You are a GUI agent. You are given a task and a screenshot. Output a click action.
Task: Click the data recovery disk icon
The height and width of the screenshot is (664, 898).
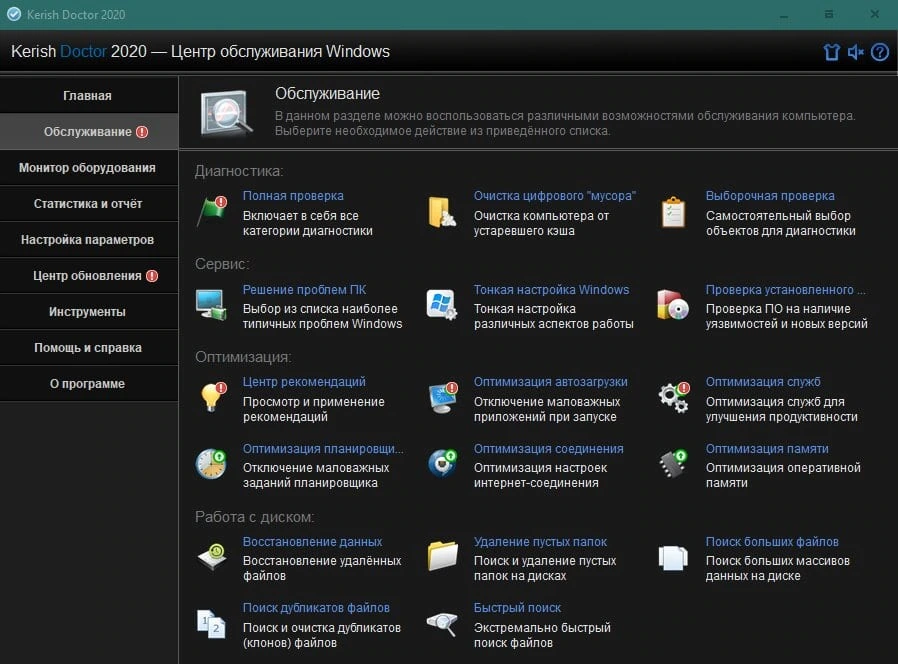212,557
